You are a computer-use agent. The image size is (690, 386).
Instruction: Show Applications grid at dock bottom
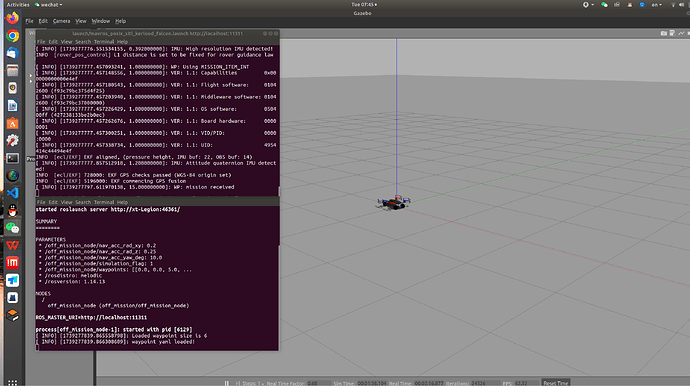(x=12, y=382)
